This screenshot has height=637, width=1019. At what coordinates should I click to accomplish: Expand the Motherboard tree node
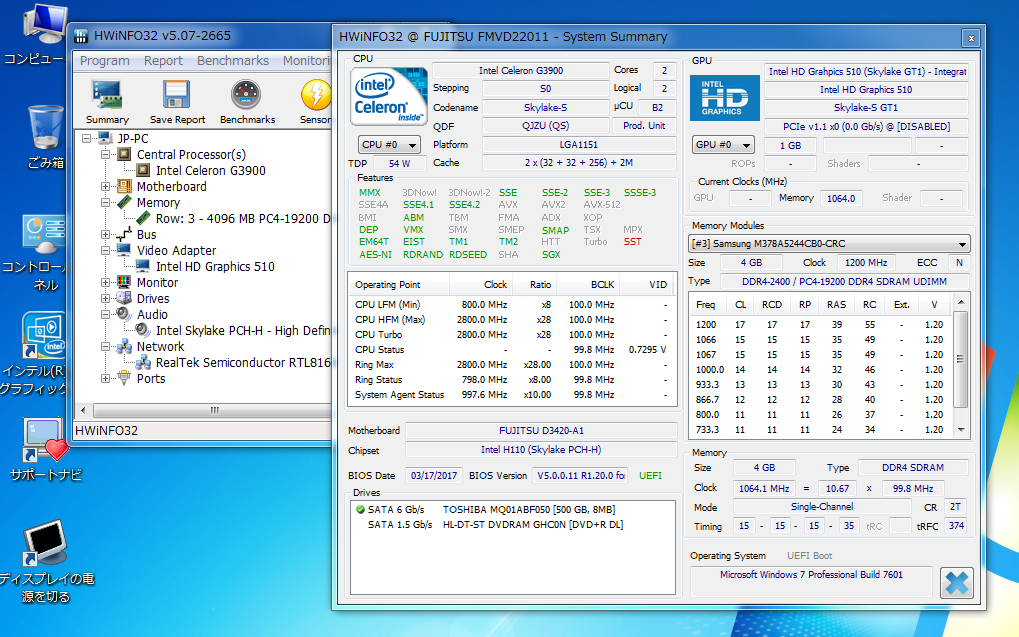pyautogui.click(x=106, y=187)
